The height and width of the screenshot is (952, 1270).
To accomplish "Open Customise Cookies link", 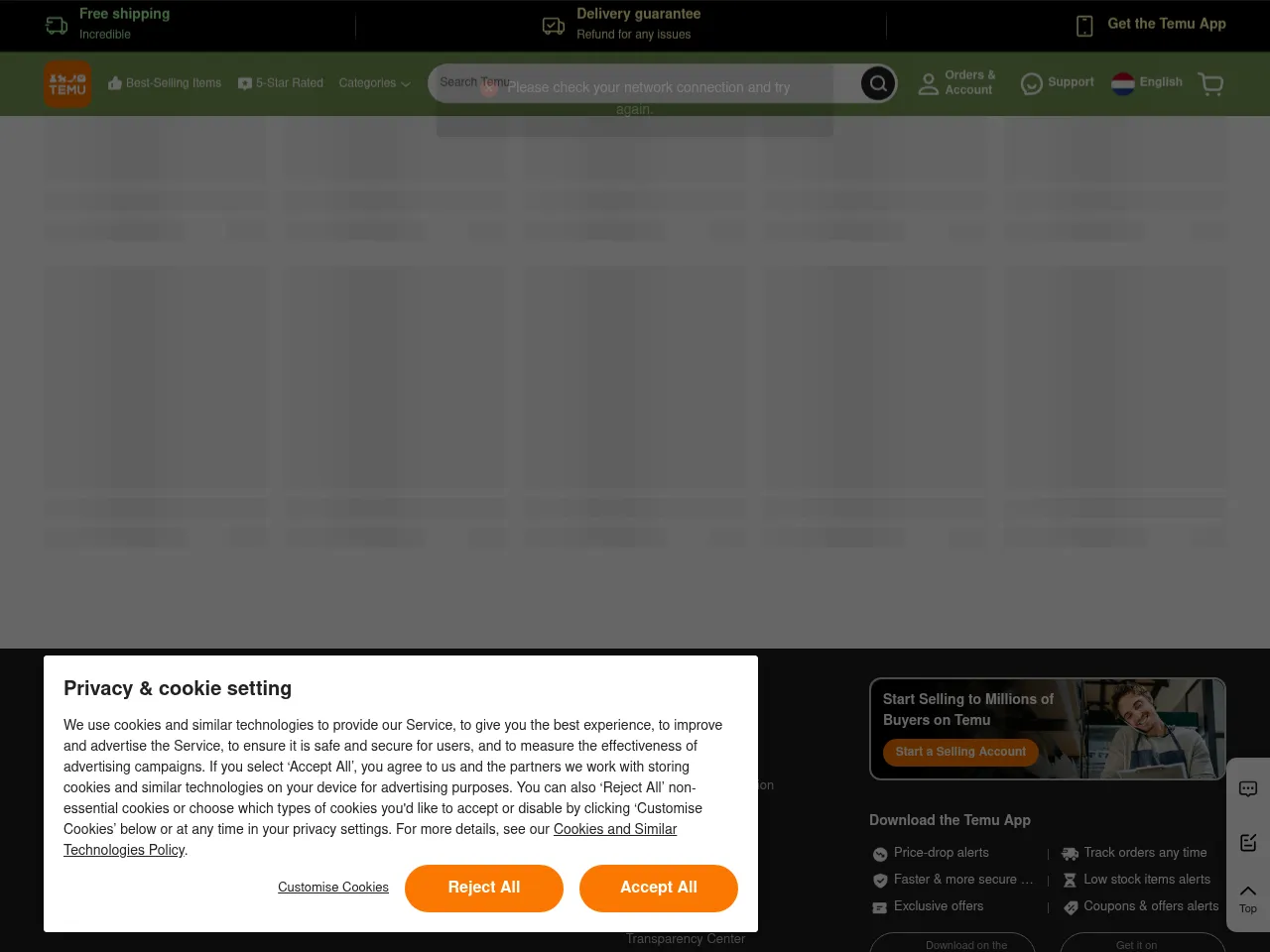I will coord(333,888).
